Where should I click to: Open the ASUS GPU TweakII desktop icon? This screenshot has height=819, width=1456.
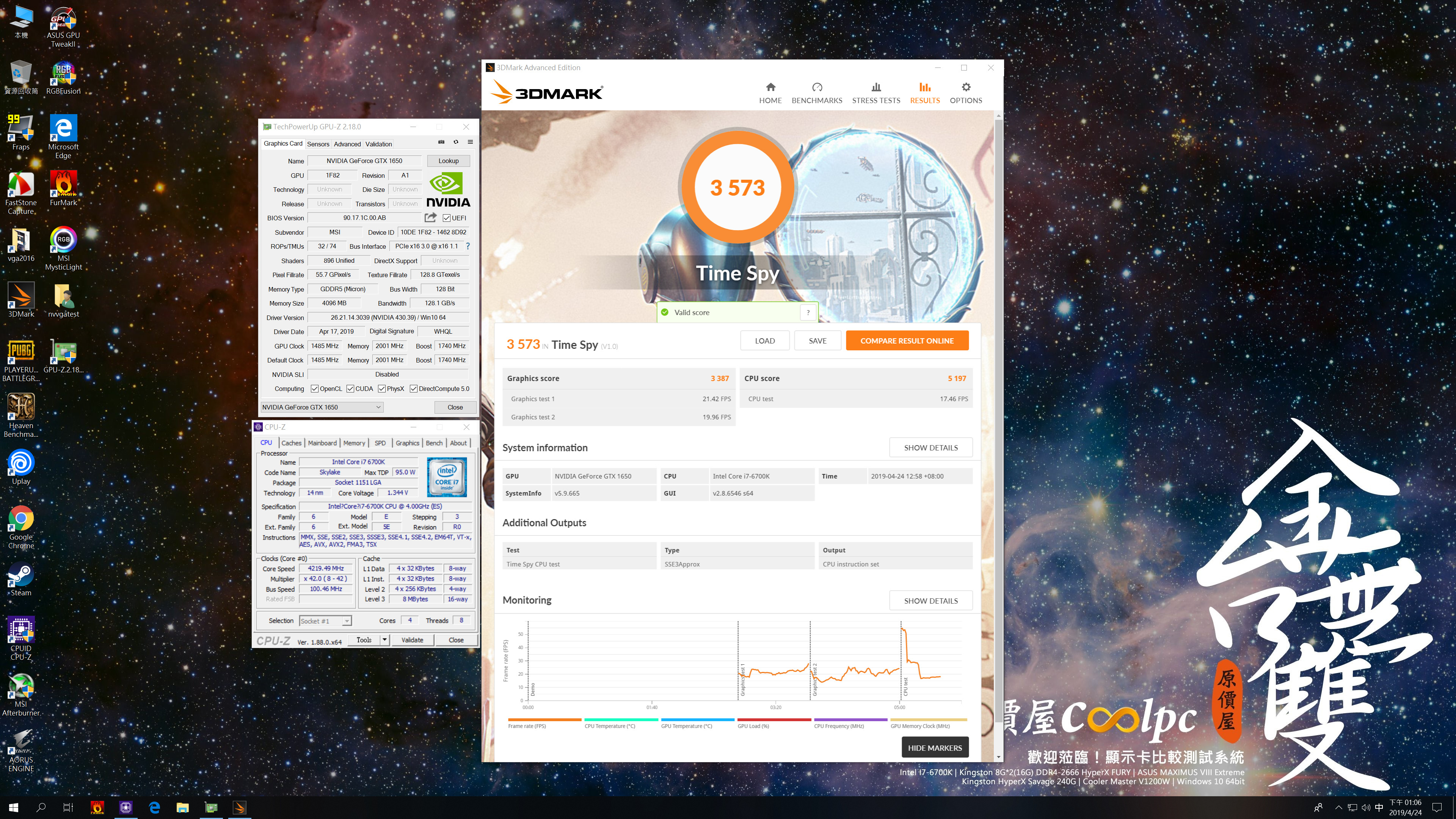pos(63,27)
